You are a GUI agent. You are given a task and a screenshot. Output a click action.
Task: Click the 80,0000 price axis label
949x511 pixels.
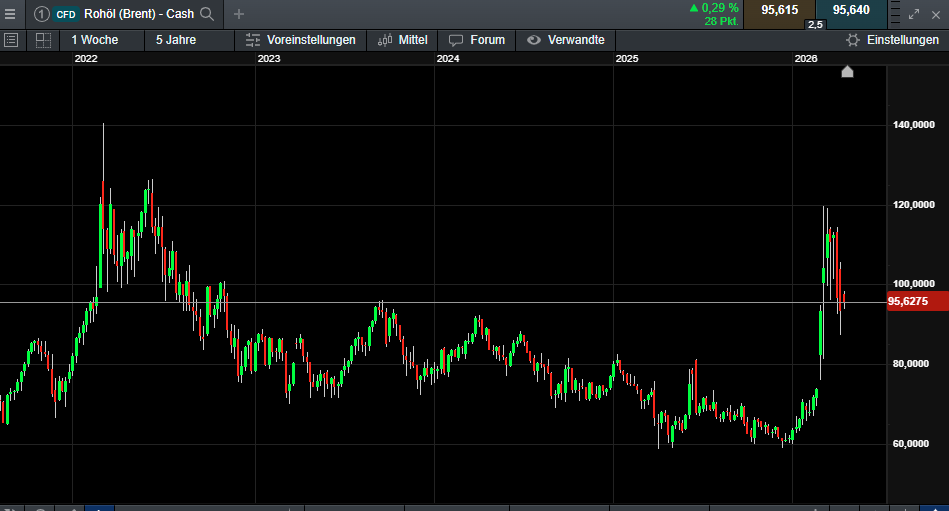911,364
